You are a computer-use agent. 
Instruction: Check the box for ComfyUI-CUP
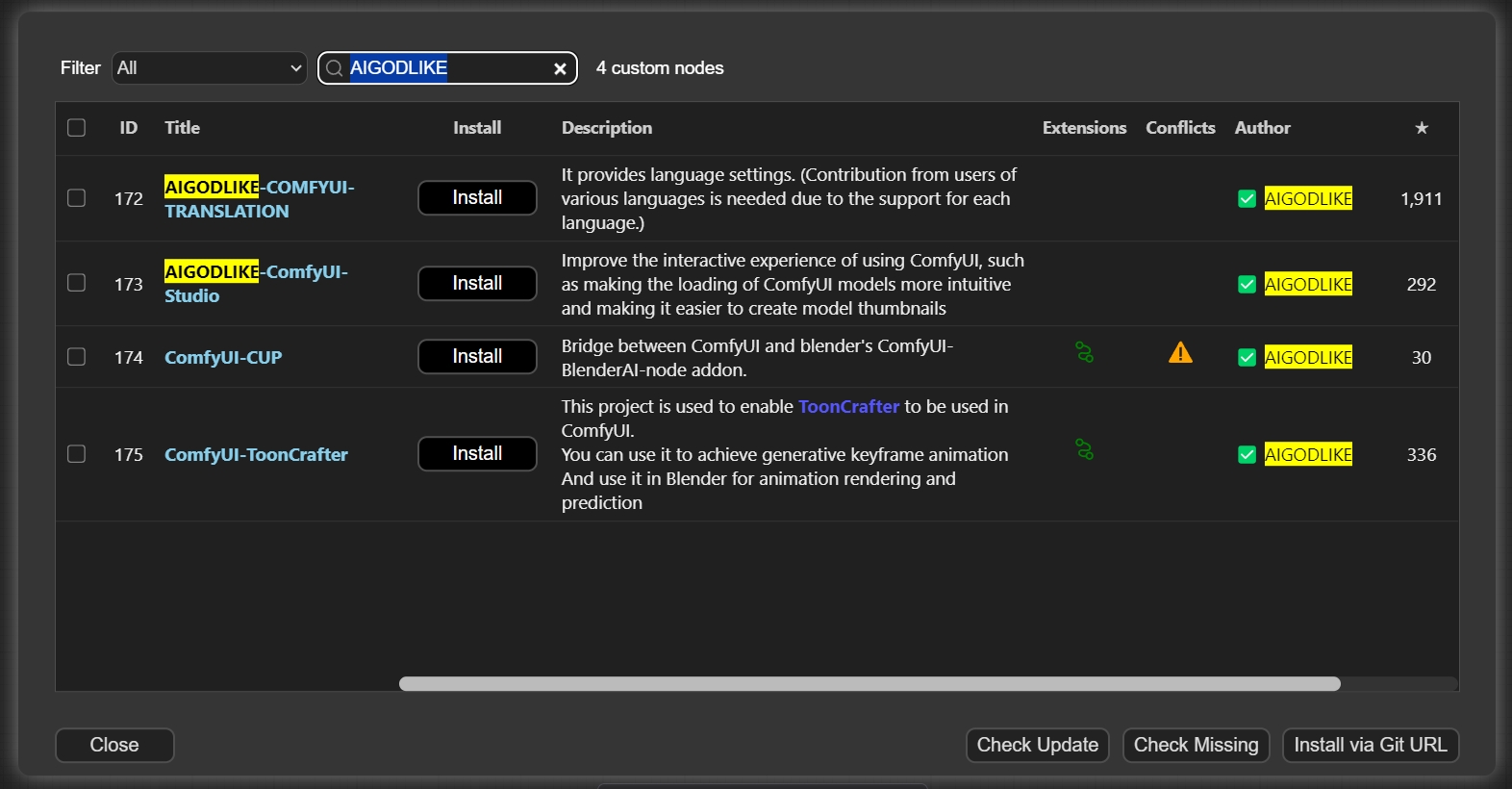[77, 357]
